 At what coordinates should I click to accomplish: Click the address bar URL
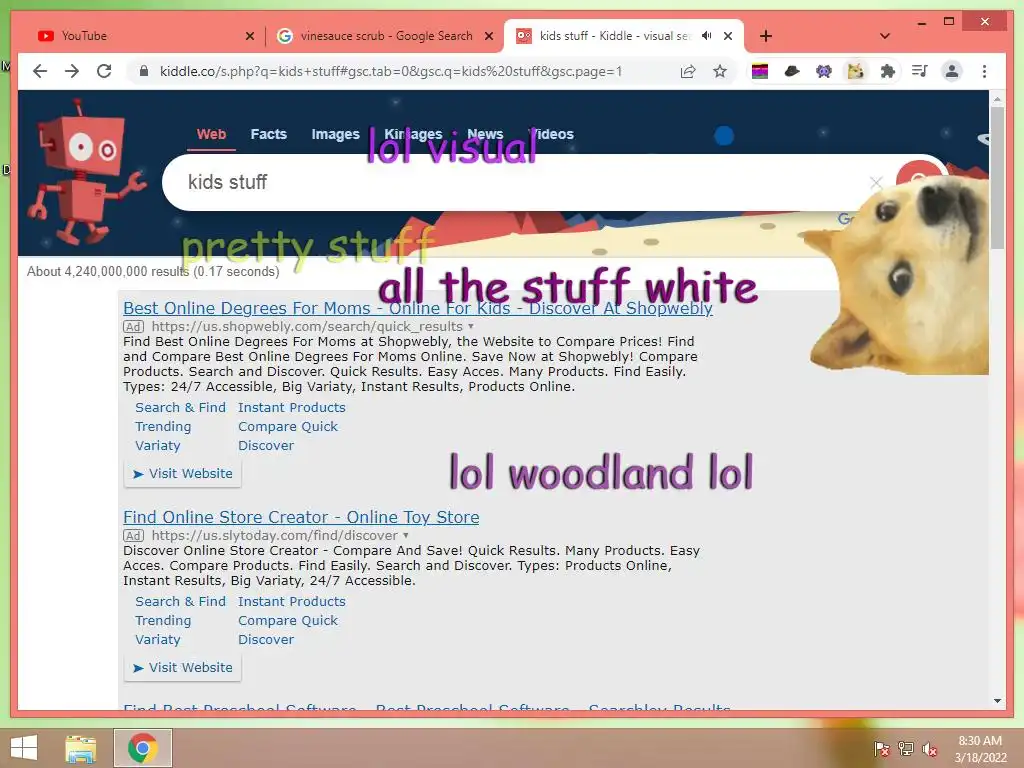click(391, 71)
